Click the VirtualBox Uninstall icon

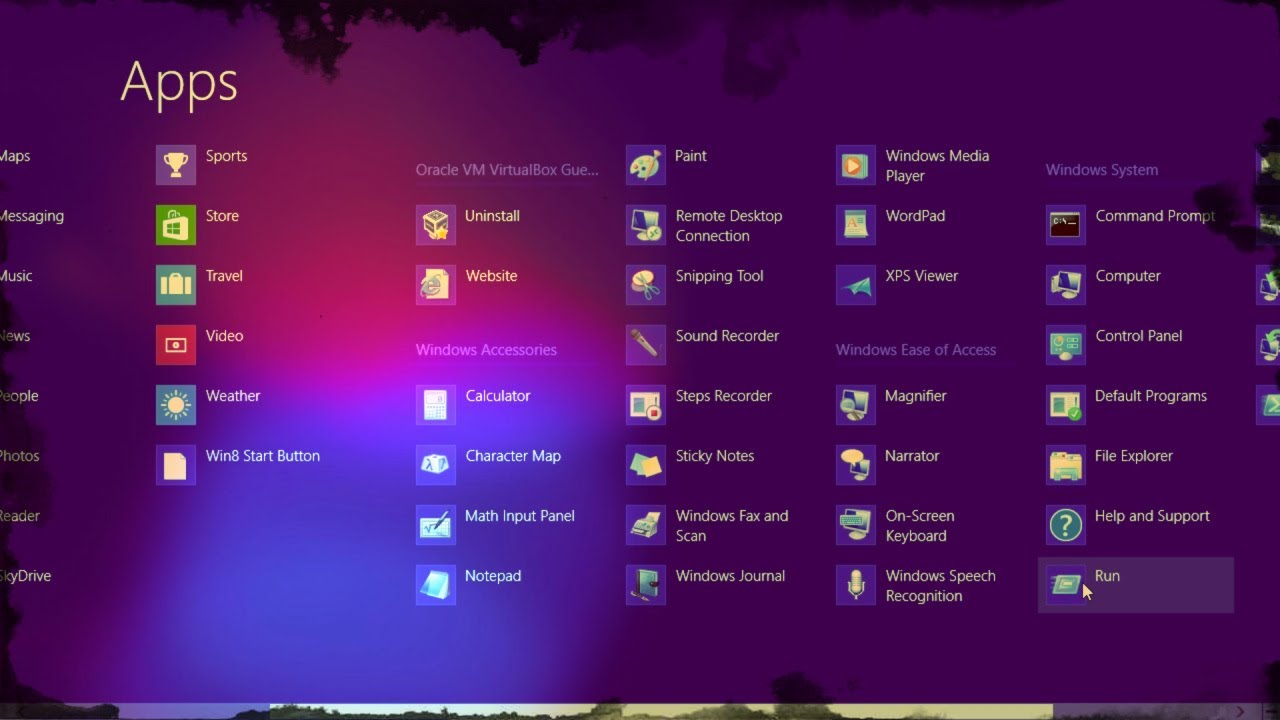[x=436, y=225]
